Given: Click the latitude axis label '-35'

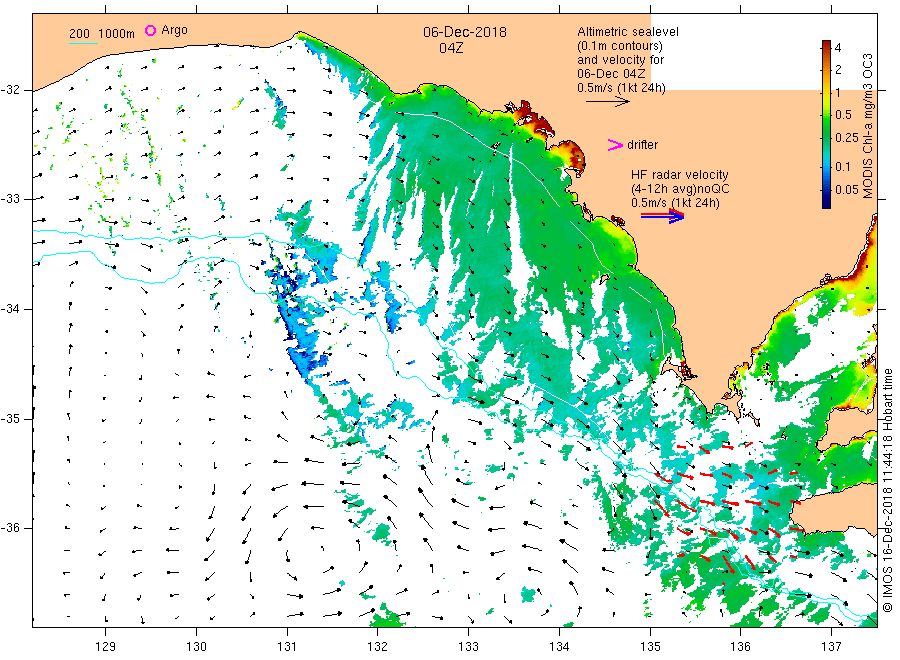Looking at the screenshot, I should [10, 419].
